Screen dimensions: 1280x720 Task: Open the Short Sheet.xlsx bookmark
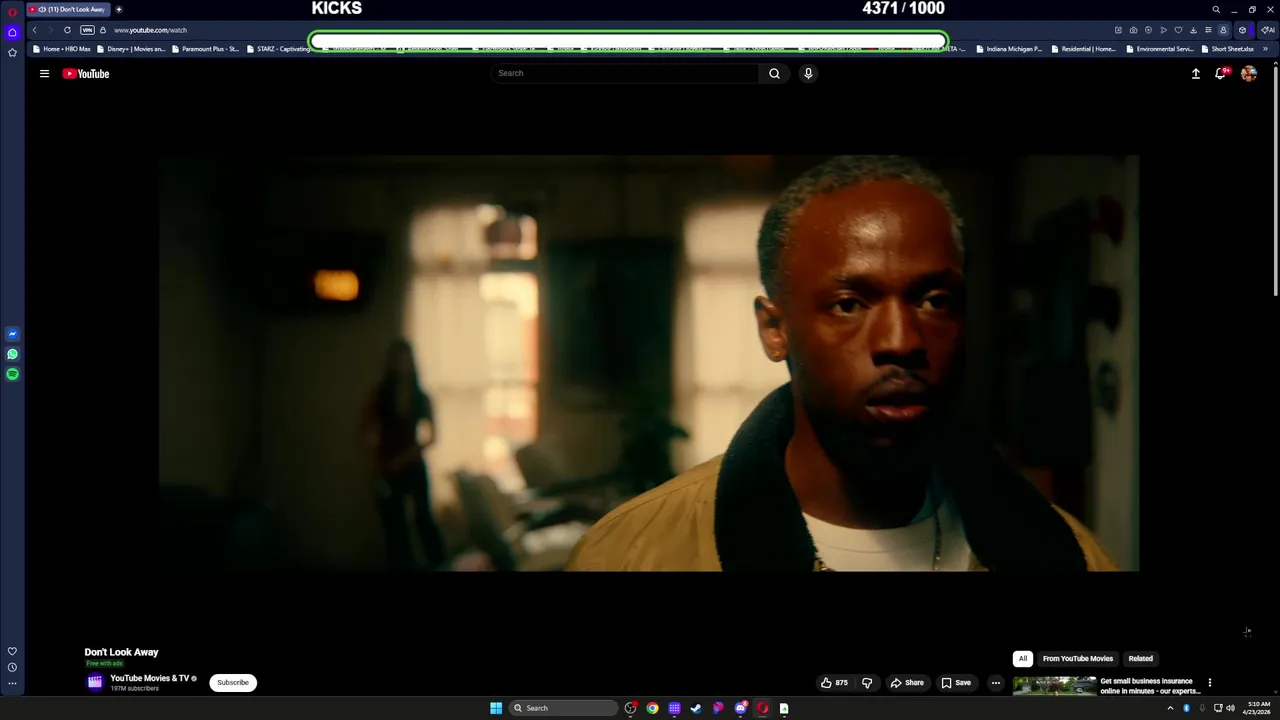(x=1226, y=49)
